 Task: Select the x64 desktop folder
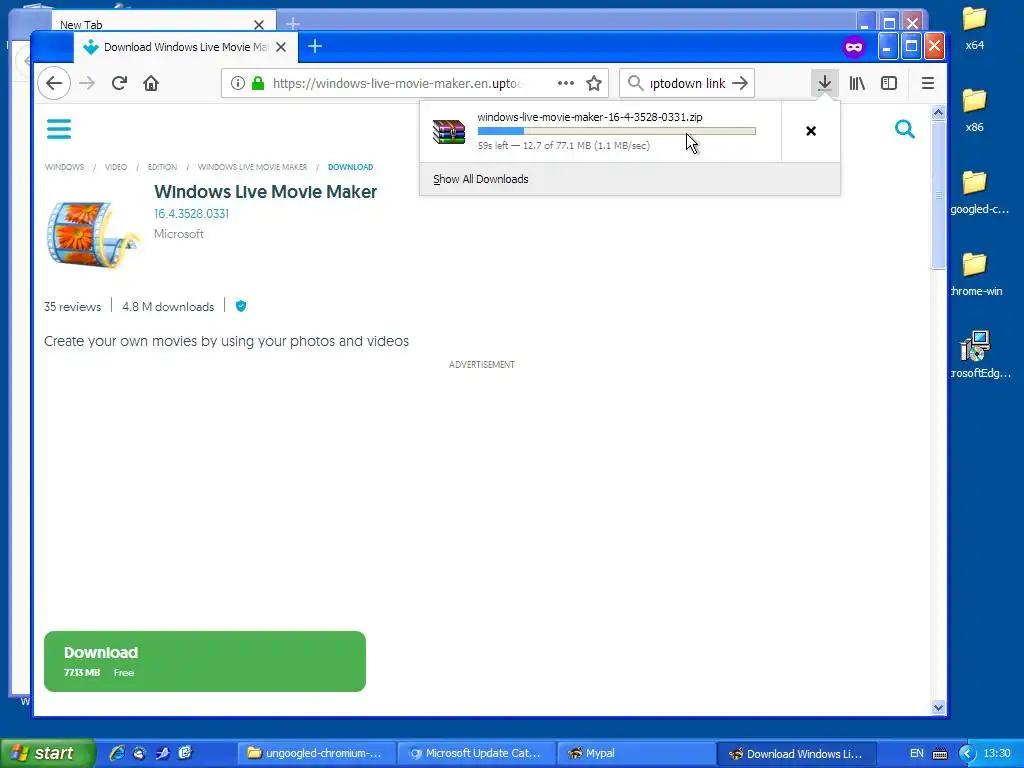point(974,28)
